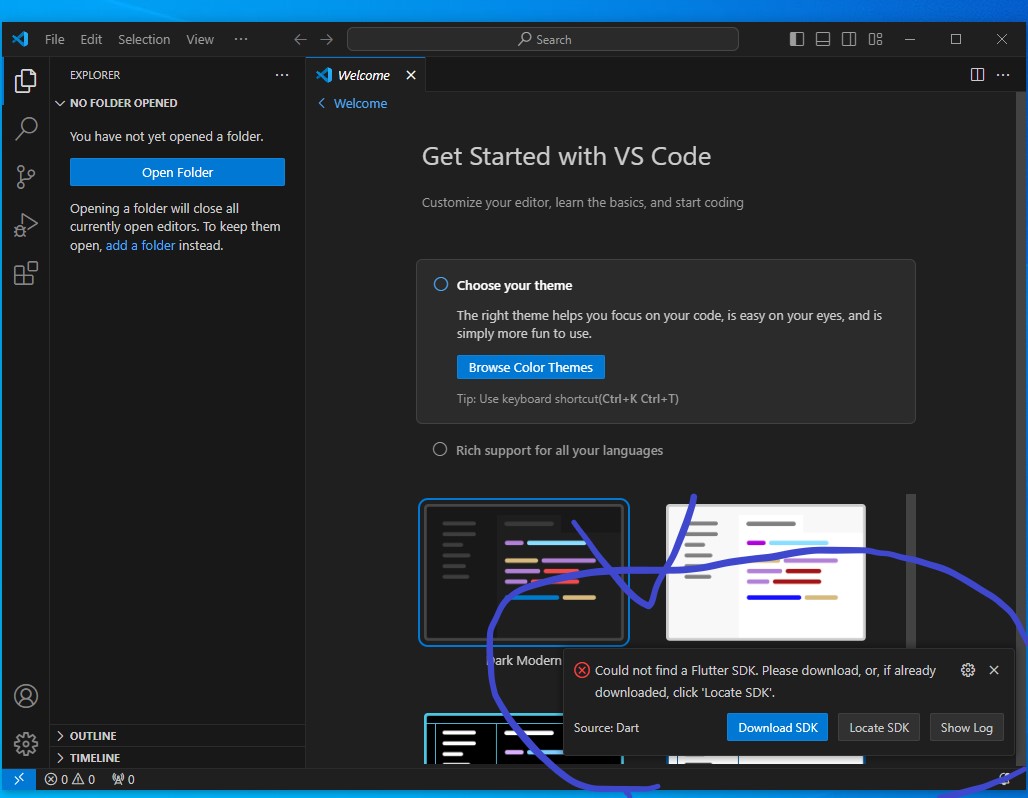
Task: Open the overflow menu ellipsis in menu bar
Action: pyautogui.click(x=241, y=39)
